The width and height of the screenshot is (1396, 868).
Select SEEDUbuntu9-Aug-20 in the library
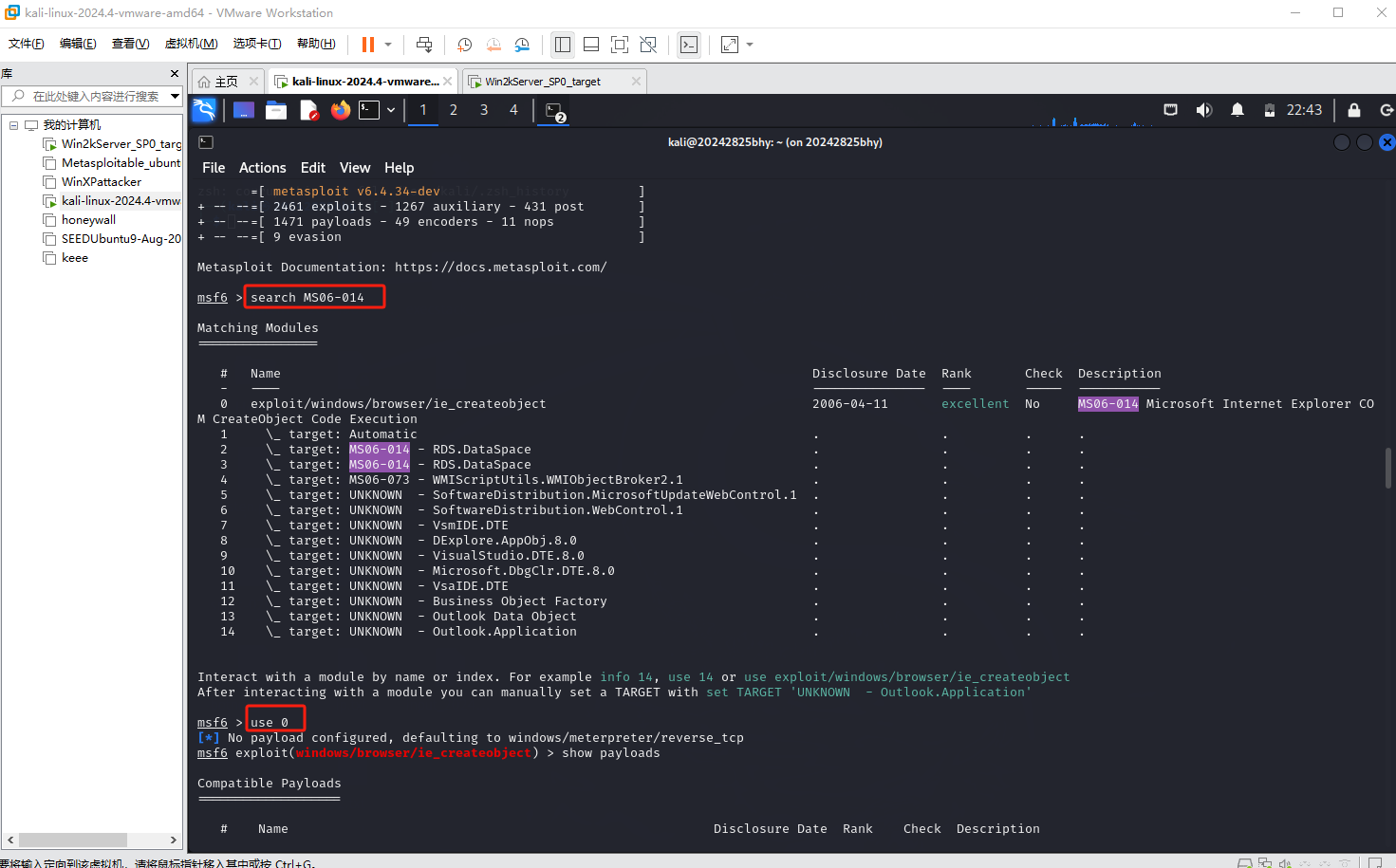112,239
